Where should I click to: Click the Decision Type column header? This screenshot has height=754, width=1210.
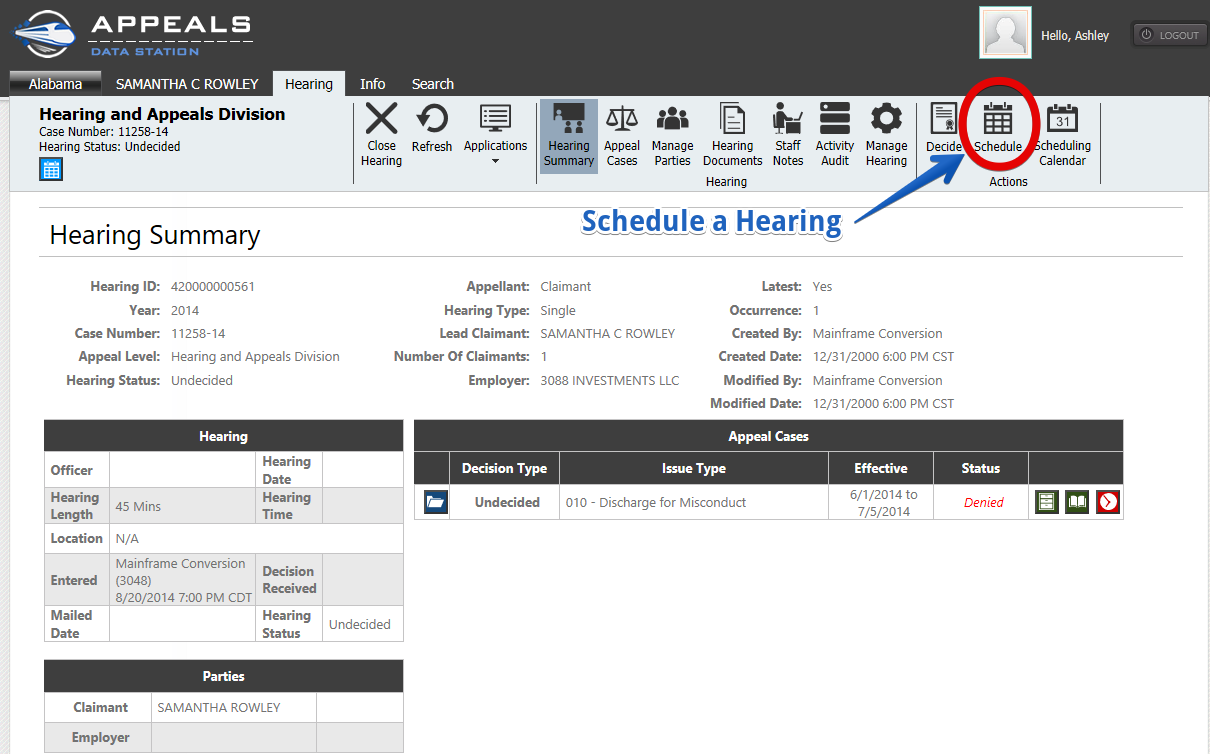click(x=504, y=468)
